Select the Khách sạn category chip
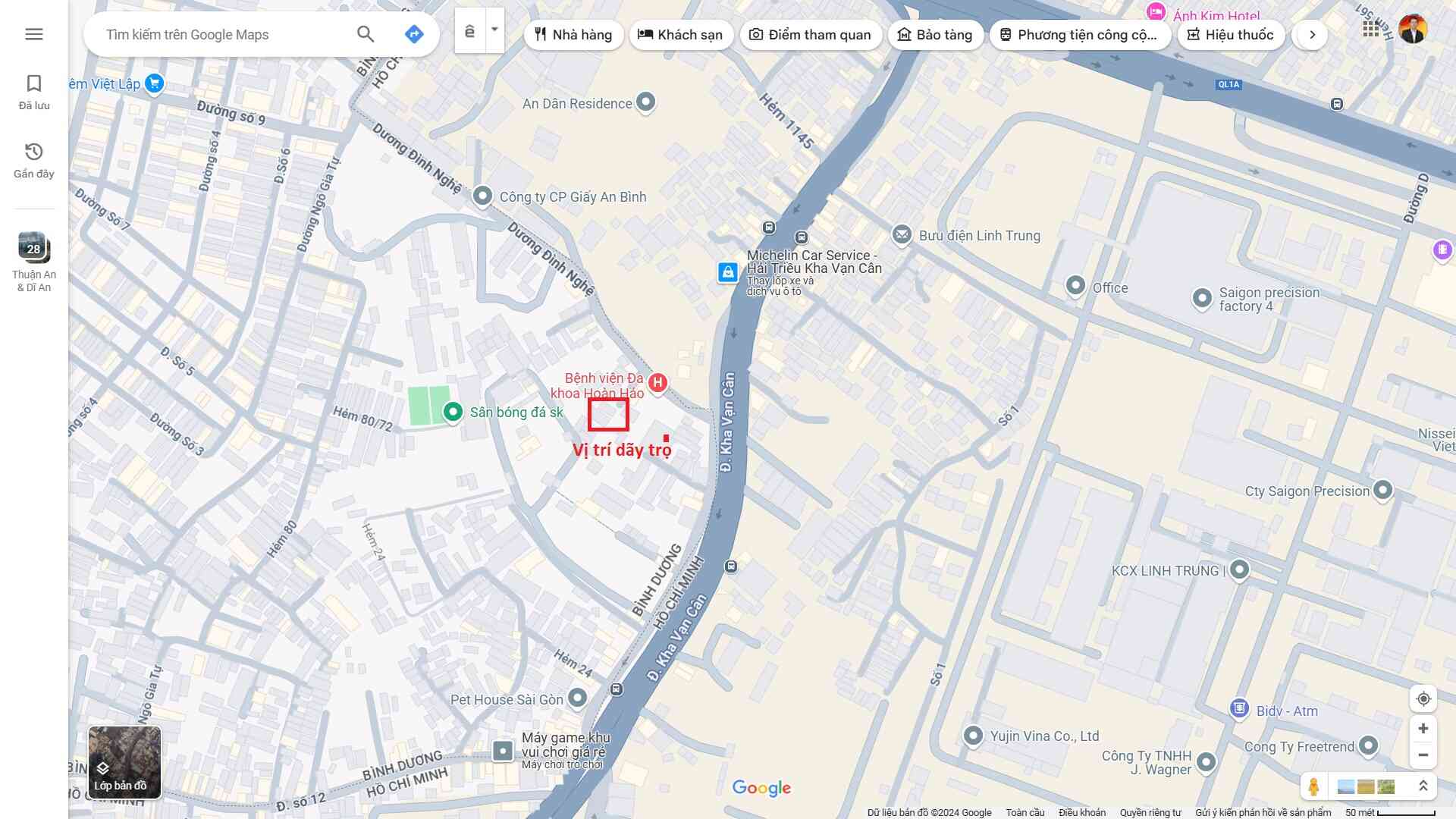 pos(680,35)
